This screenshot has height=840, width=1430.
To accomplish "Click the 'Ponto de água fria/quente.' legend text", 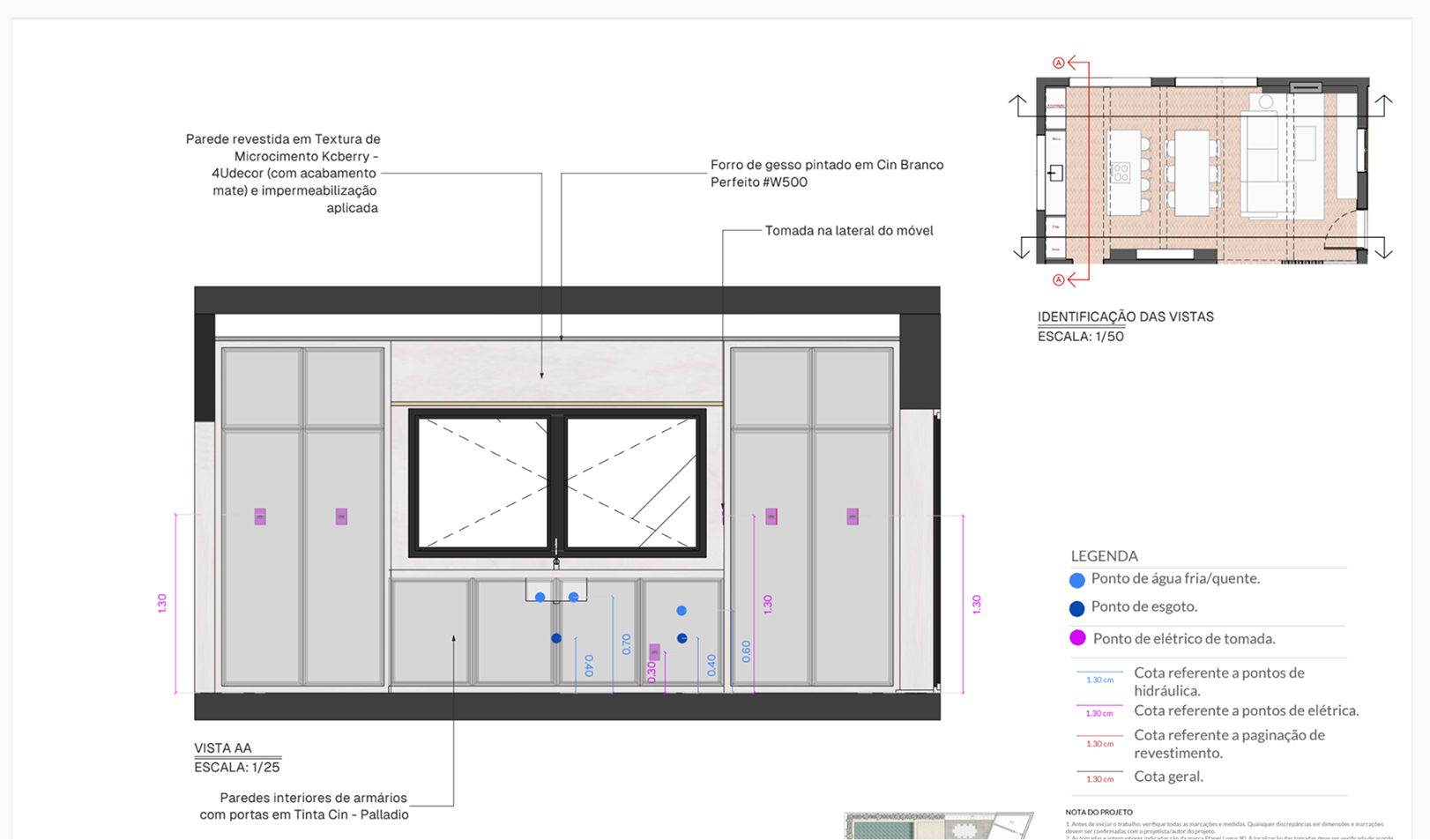I will pos(1175,579).
